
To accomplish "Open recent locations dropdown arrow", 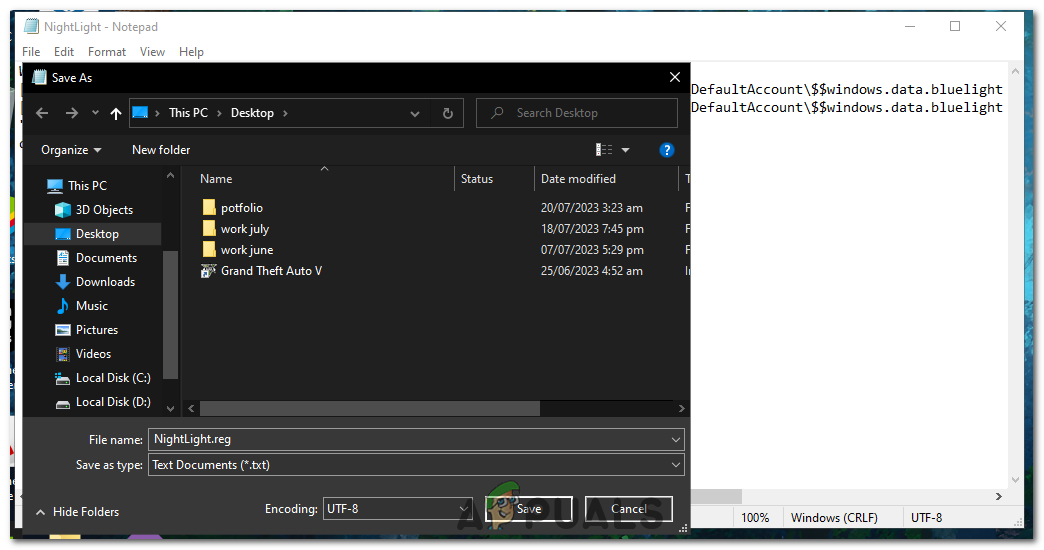I will pyautogui.click(x=95, y=113).
